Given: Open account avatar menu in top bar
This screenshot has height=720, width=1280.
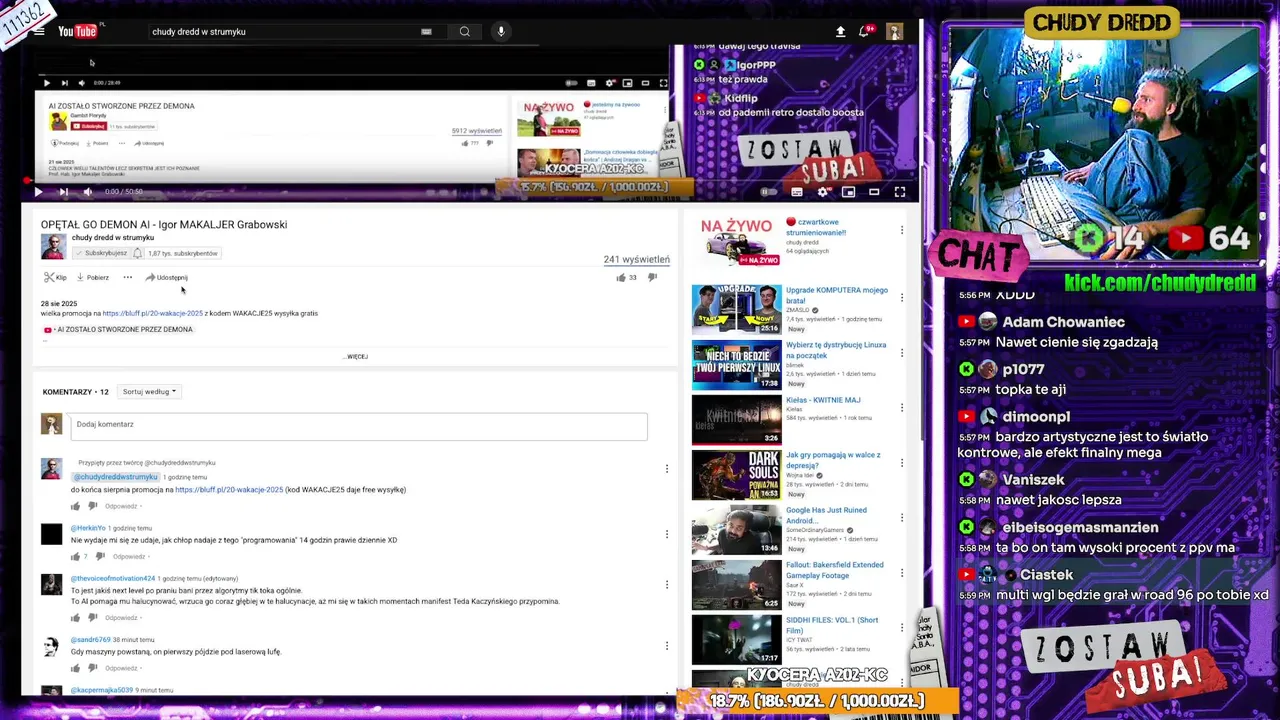Looking at the screenshot, I should click(895, 32).
